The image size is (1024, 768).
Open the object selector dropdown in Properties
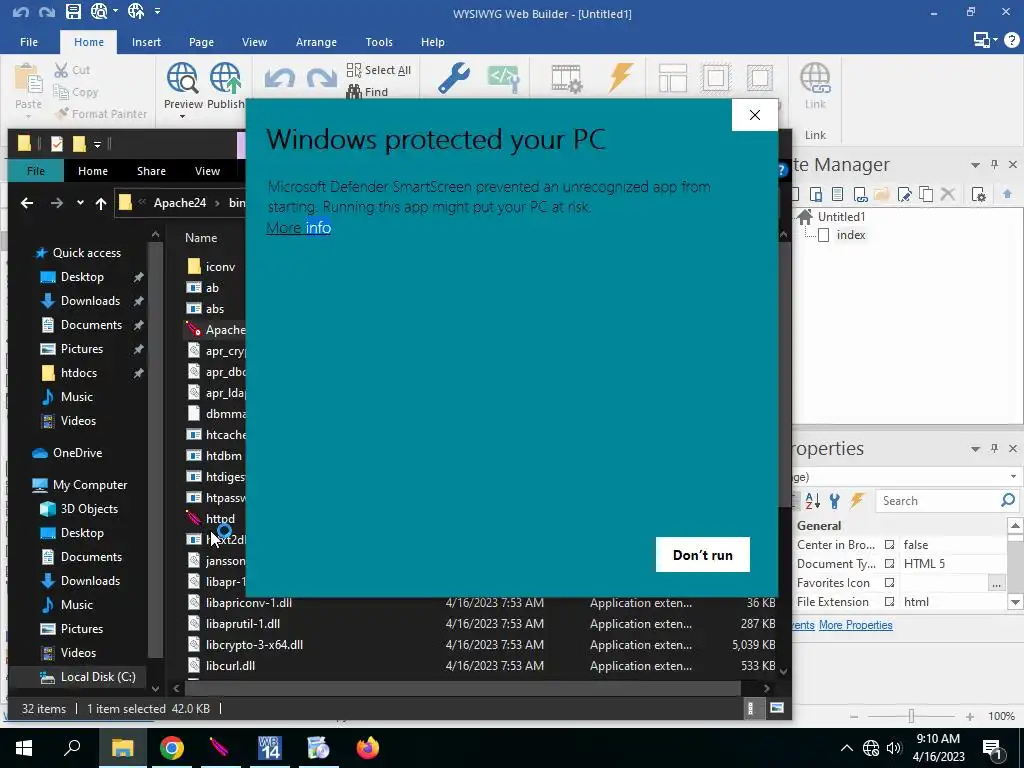1013,477
